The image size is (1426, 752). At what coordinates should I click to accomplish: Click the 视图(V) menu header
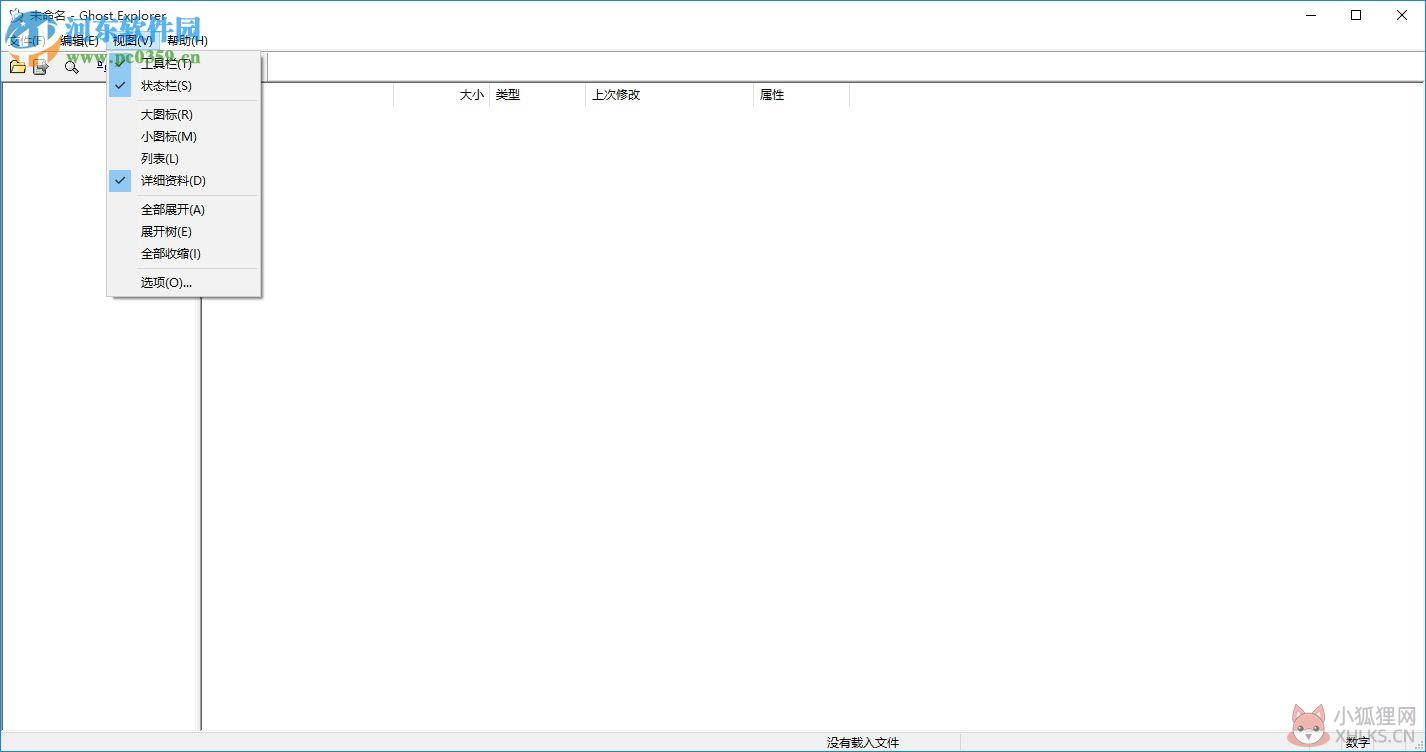[x=133, y=41]
